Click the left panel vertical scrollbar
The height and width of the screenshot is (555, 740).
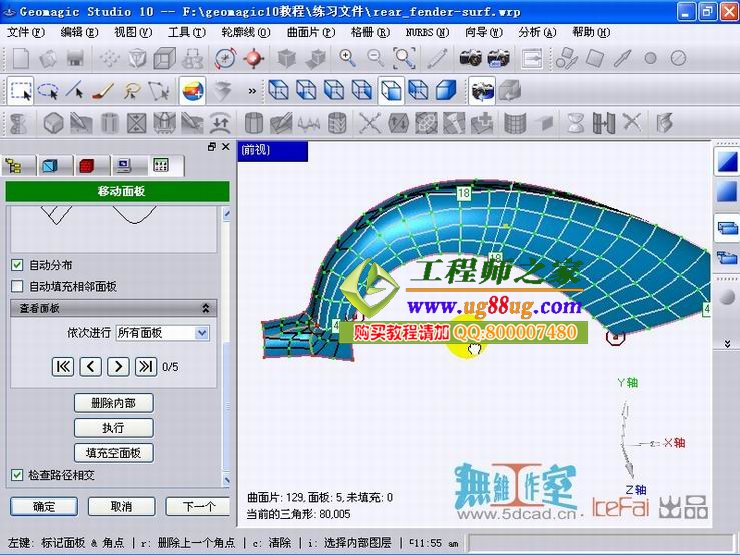[225, 350]
